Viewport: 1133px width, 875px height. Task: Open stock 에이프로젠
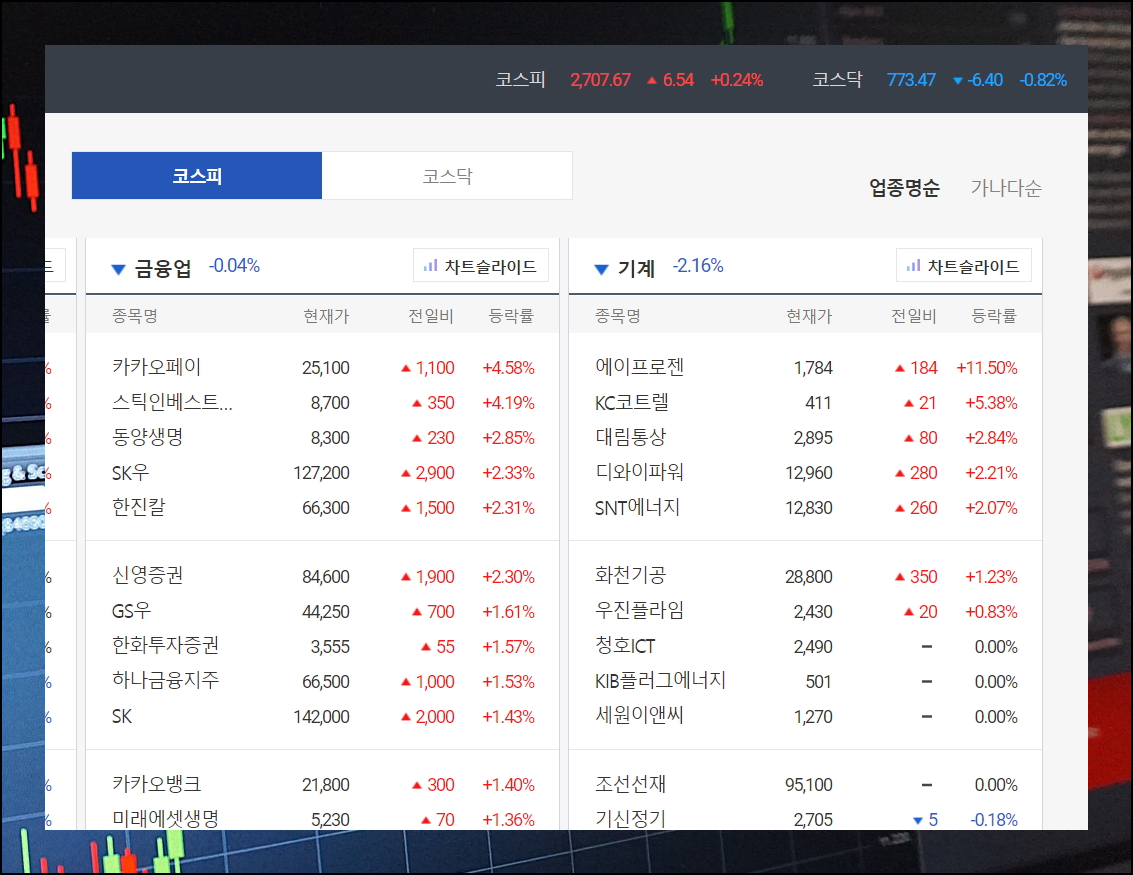(639, 367)
